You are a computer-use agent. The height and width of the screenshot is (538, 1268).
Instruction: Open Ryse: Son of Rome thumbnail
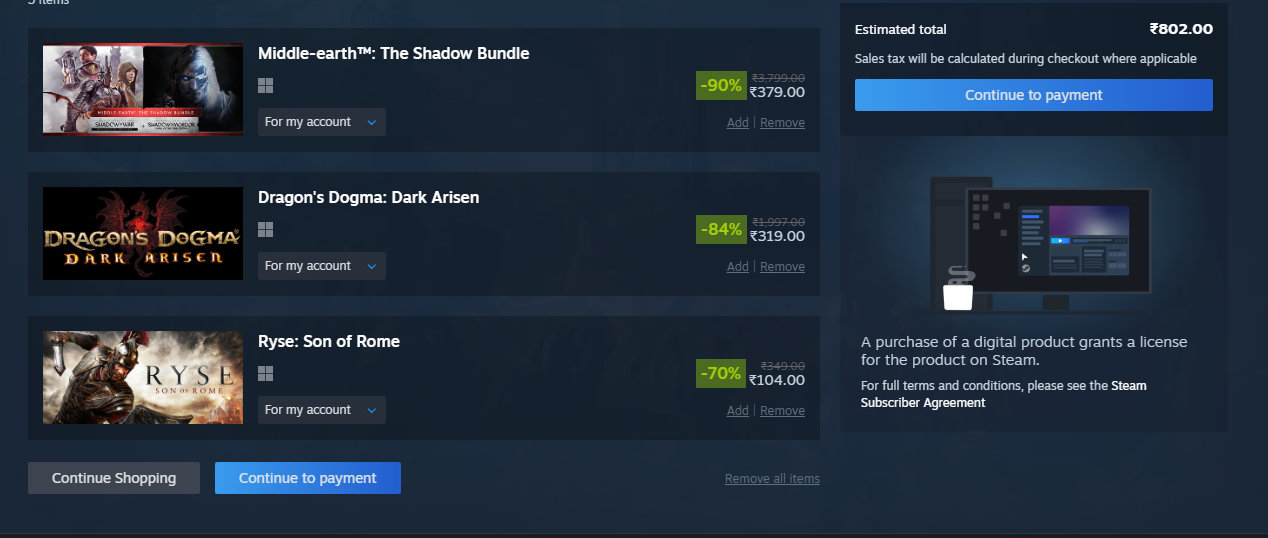tap(143, 378)
